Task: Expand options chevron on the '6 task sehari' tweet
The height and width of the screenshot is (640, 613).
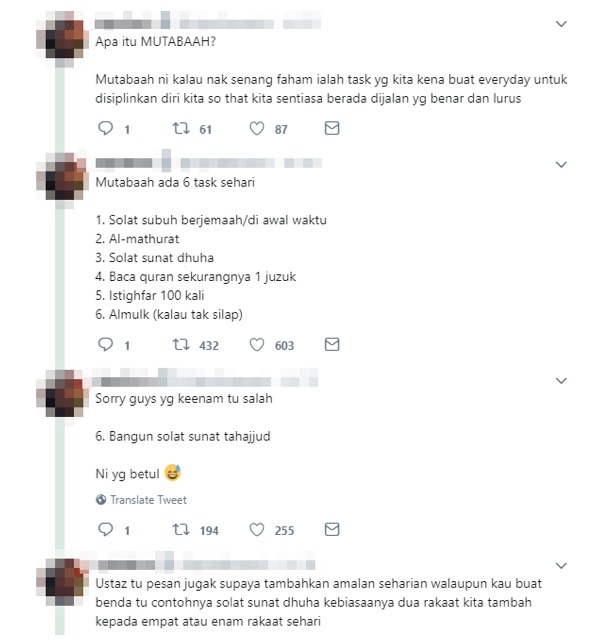Action: [562, 165]
